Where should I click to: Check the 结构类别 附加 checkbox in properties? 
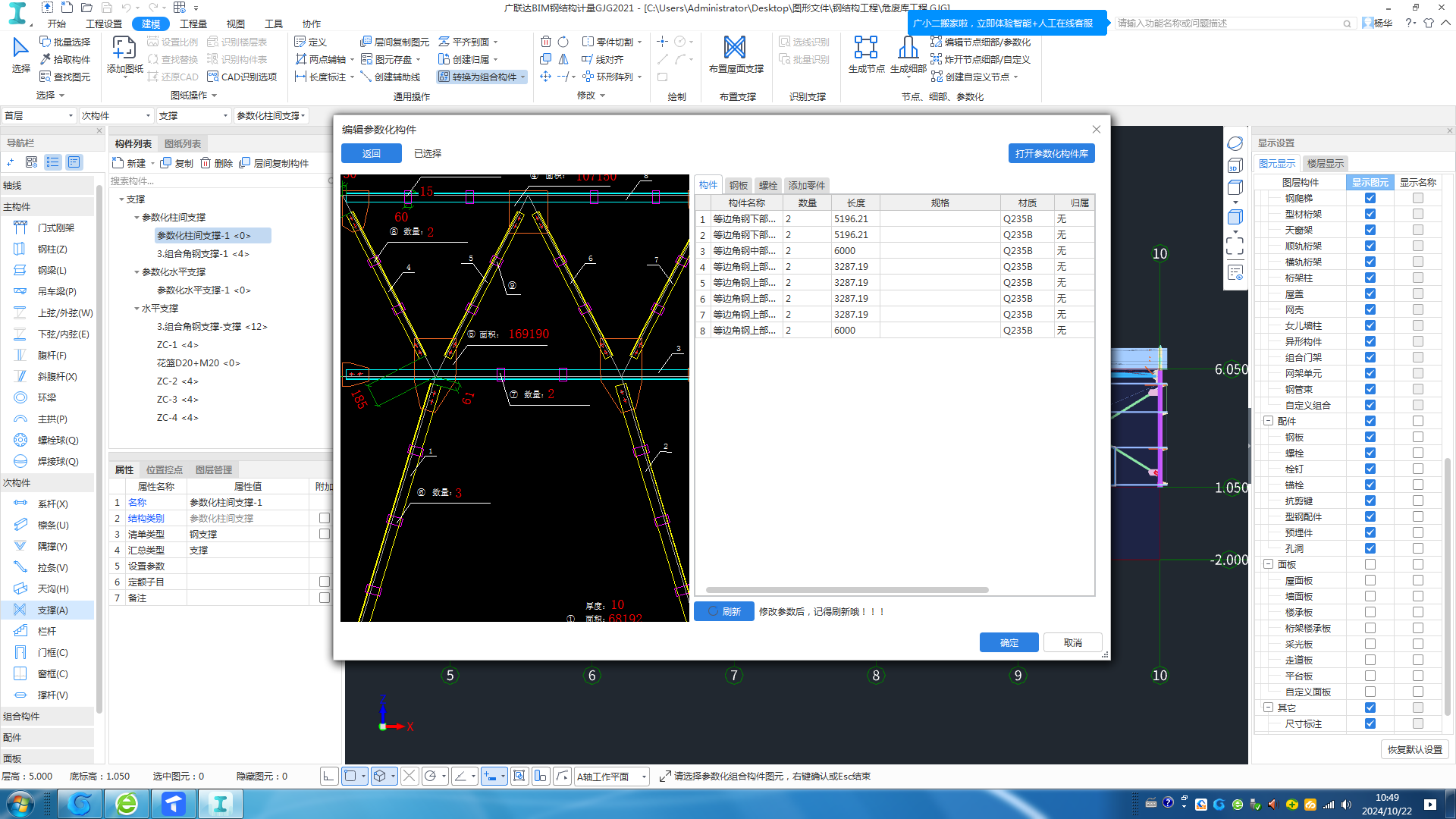coord(325,518)
